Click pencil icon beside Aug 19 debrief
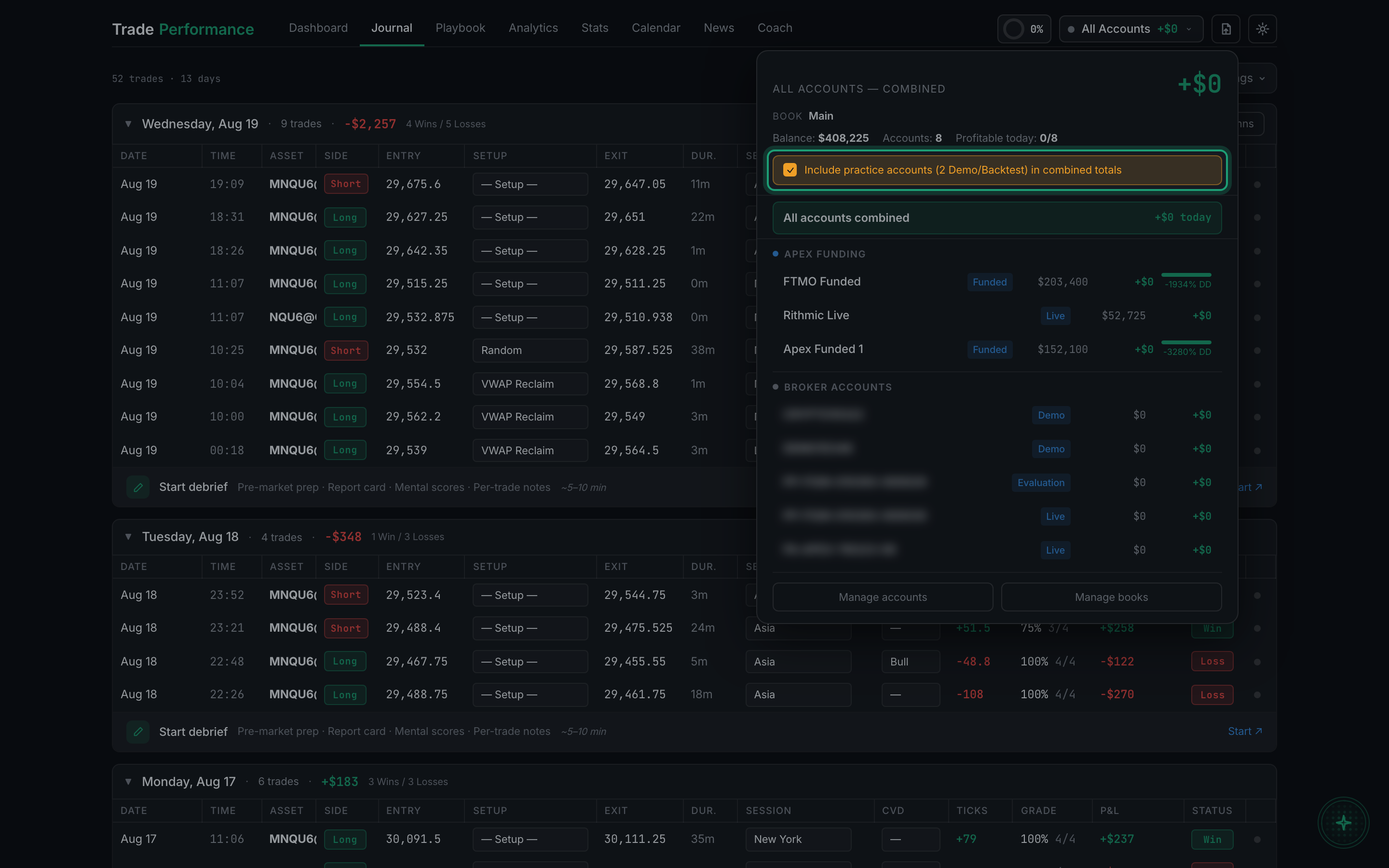This screenshot has width=1389, height=868. [138, 488]
